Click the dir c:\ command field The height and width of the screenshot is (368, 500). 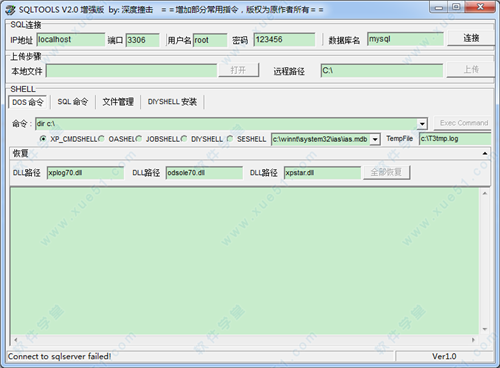tap(227, 124)
